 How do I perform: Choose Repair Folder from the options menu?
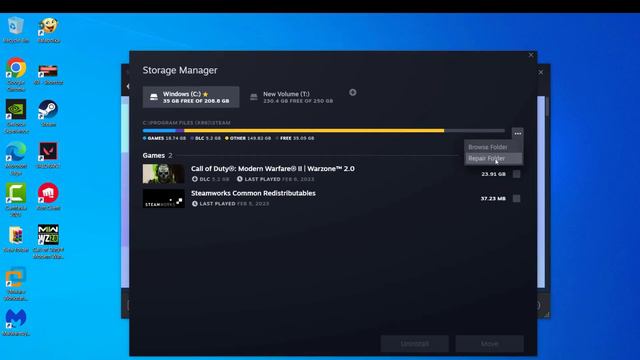493,158
